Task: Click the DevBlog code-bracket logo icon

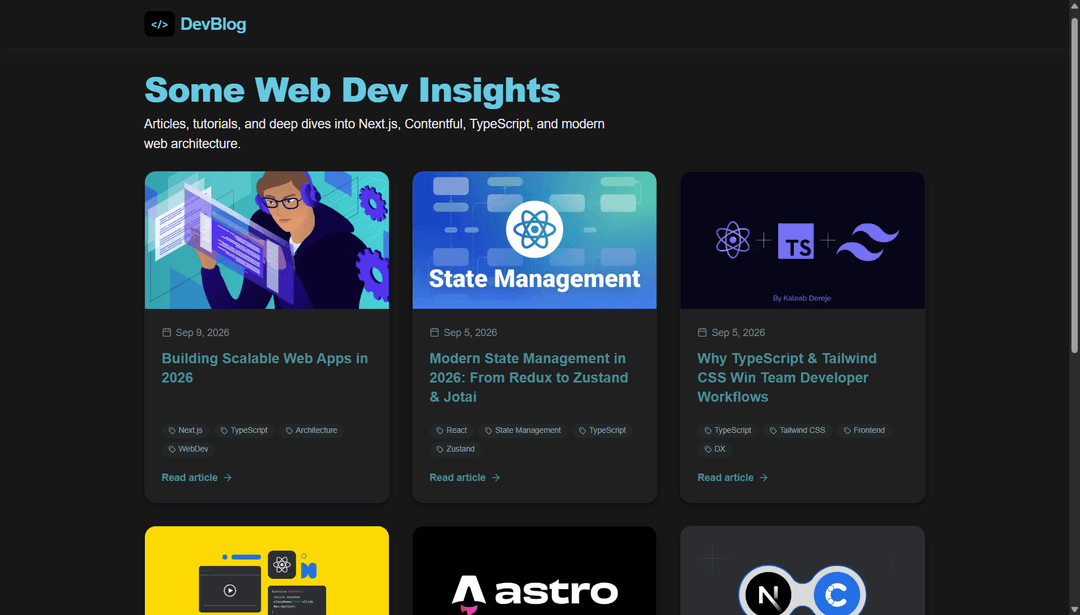Action: point(159,24)
